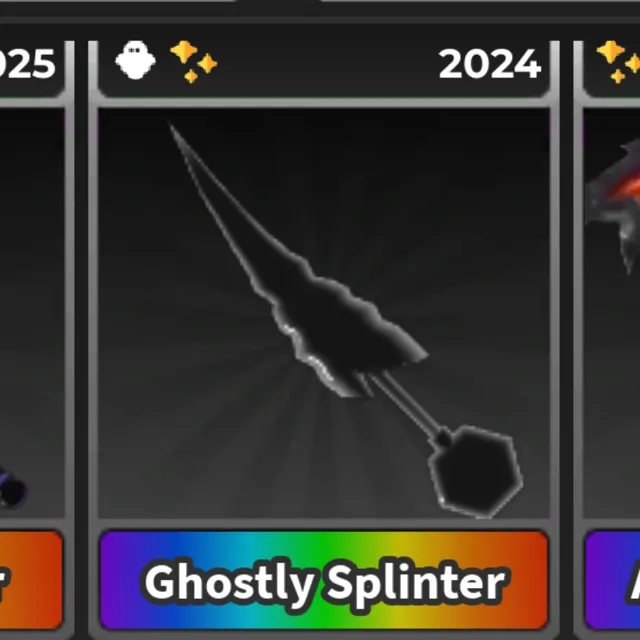Click the right-hand card's header bar
Viewport: 640px width, 640px height.
611,68
